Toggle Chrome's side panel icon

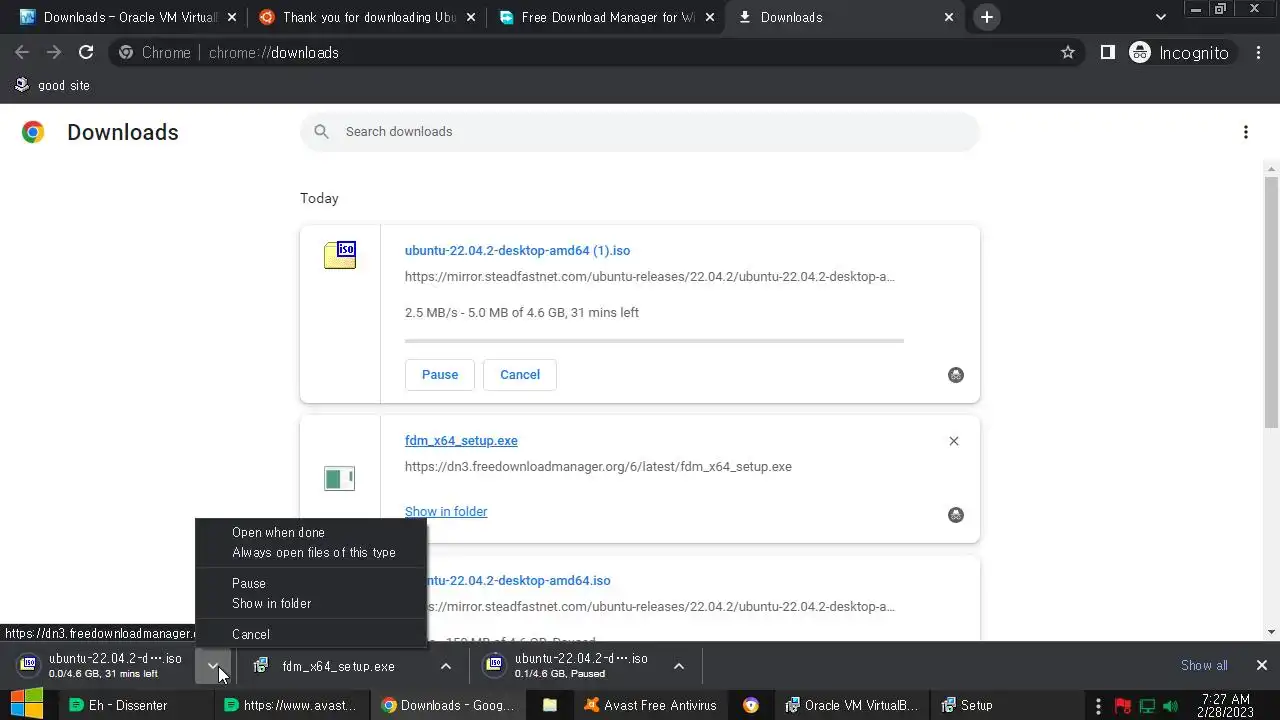[x=1107, y=53]
